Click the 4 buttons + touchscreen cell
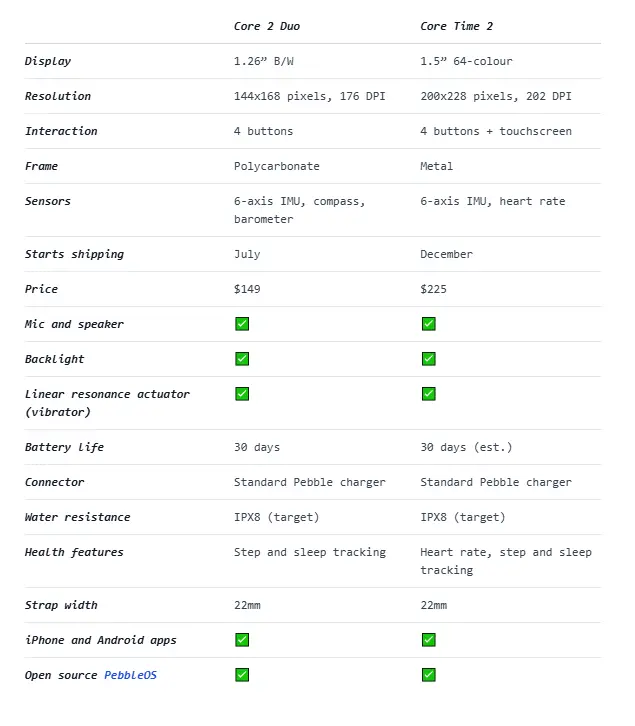 tap(496, 131)
